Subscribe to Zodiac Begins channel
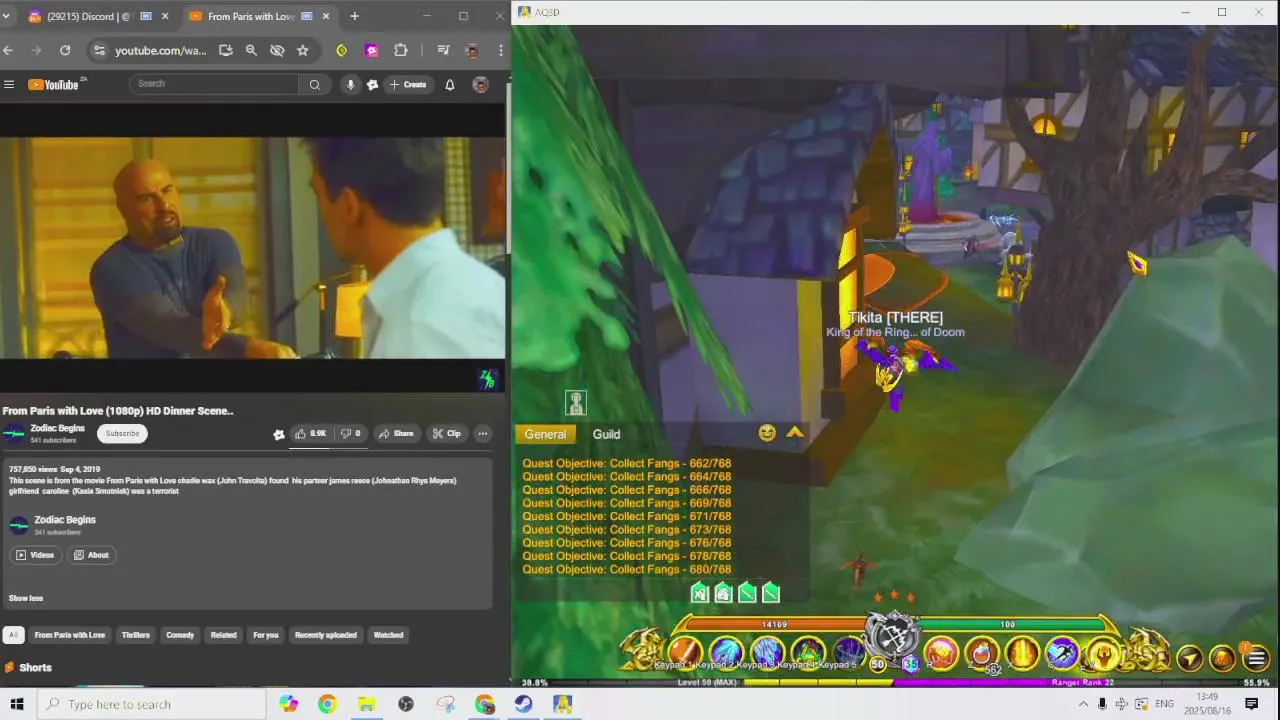The width and height of the screenshot is (1280, 720). [122, 433]
